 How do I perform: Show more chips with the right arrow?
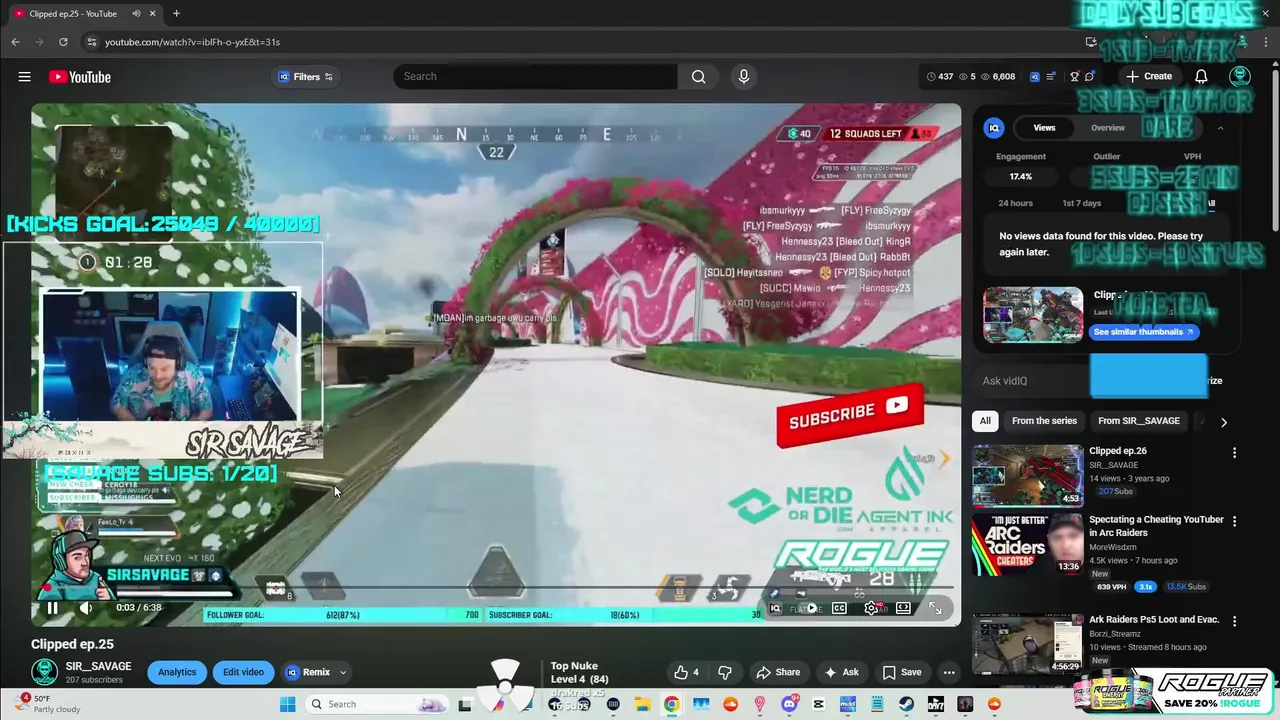point(1223,422)
